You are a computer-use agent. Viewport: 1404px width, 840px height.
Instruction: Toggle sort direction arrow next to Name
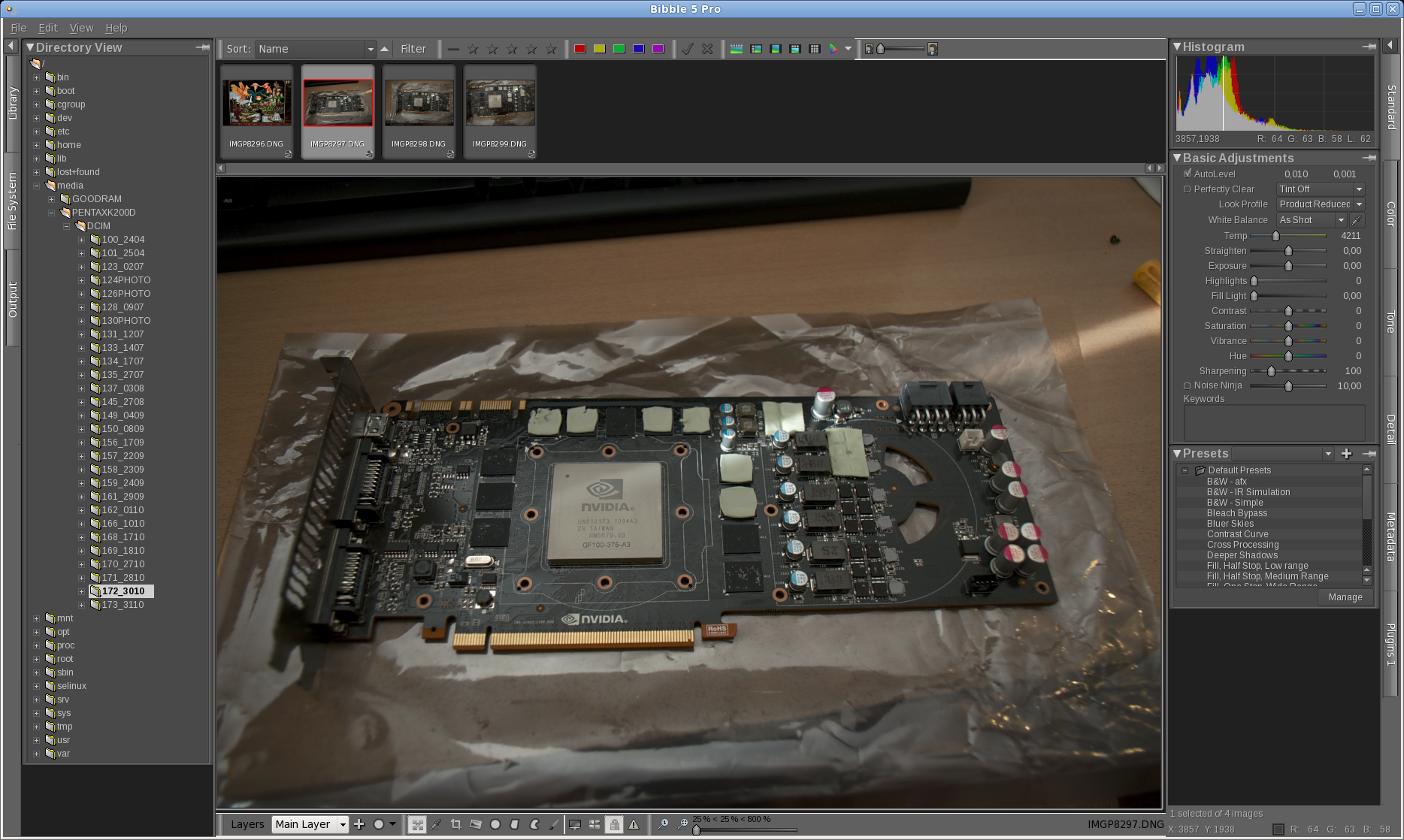pyautogui.click(x=385, y=49)
